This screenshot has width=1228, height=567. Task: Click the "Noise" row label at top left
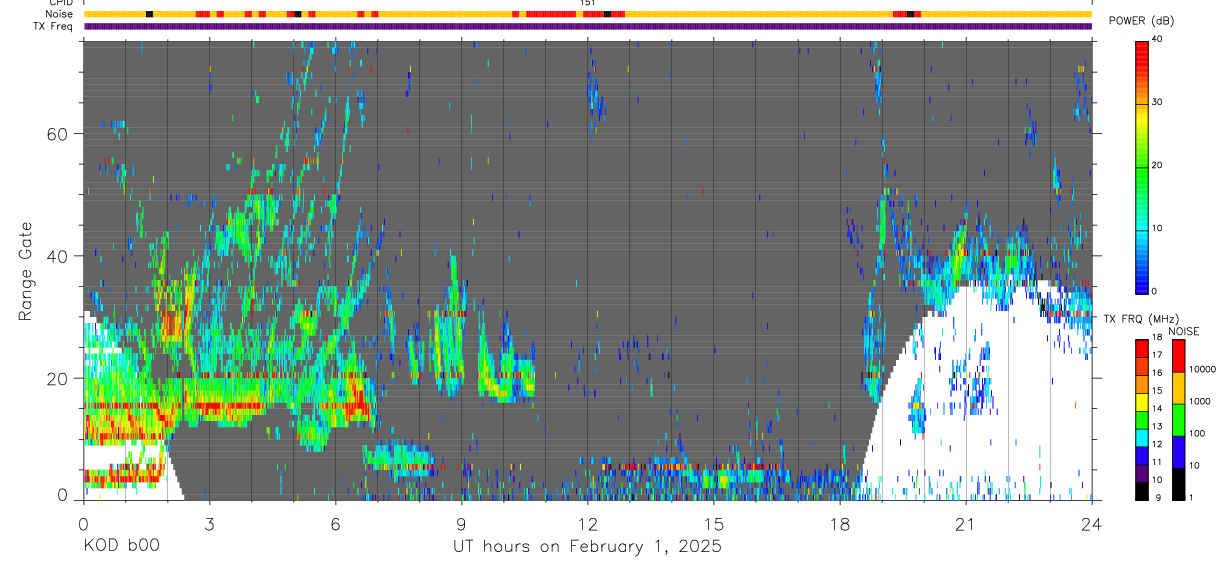pyautogui.click(x=59, y=14)
